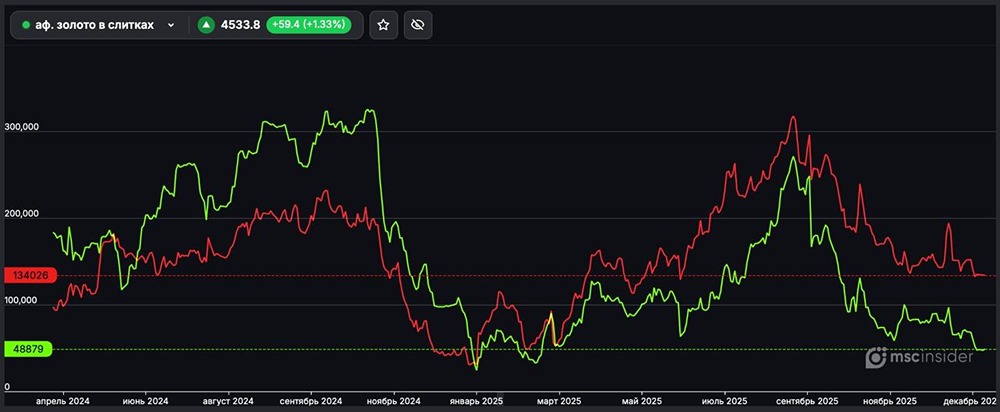Click the 'июль 2025' time axis label
Screen dimensions: 1000x412
point(723,400)
